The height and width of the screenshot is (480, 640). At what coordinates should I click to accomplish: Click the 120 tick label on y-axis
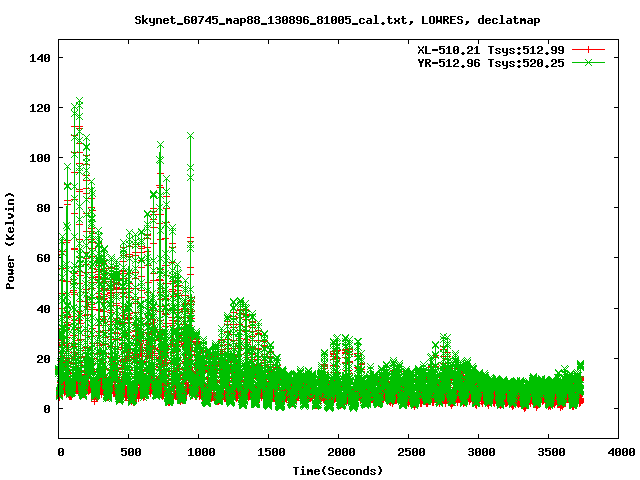tap(40, 108)
